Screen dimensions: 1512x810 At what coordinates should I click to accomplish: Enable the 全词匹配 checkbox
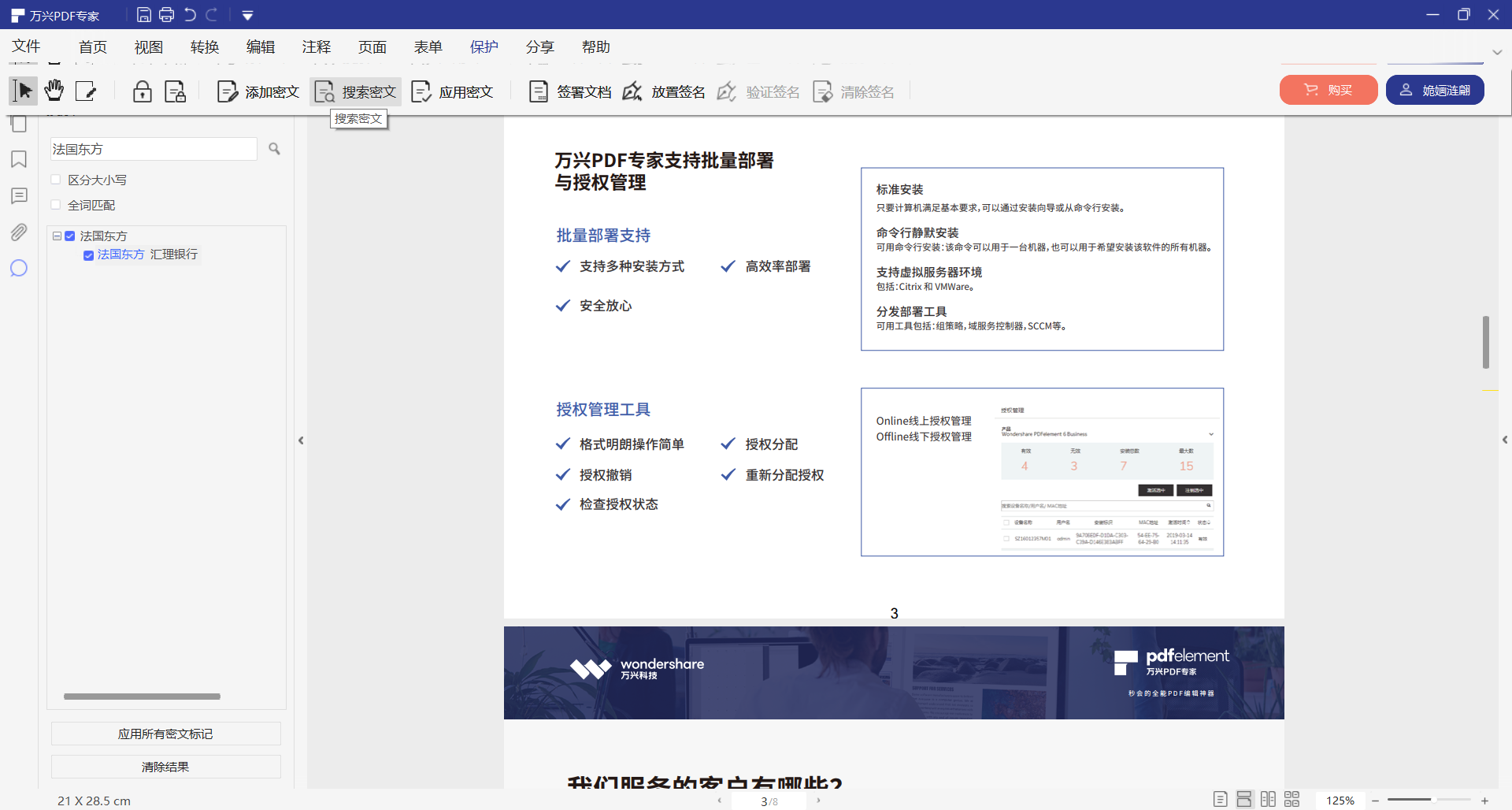pyautogui.click(x=55, y=204)
